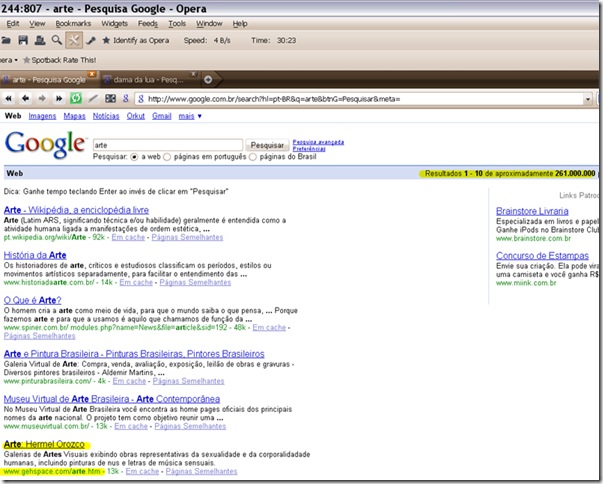Open the Gmail link

(x=162, y=116)
